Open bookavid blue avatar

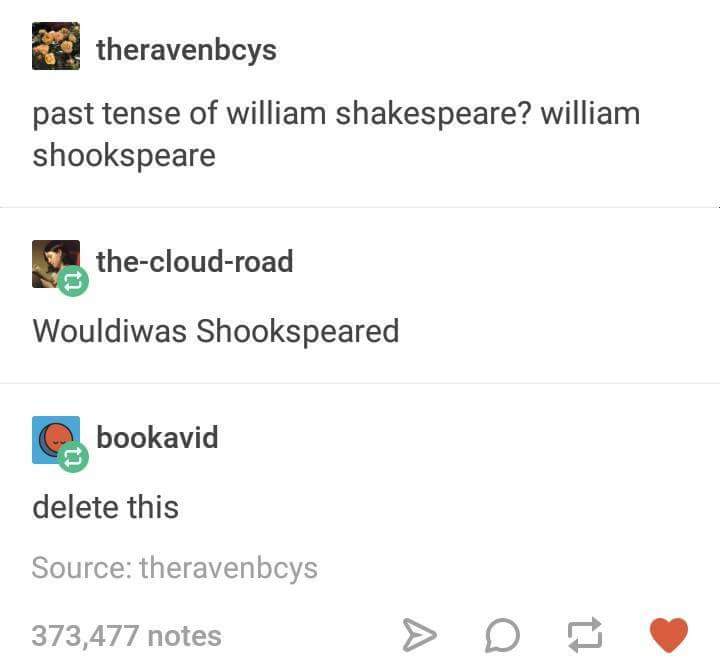tap(56, 440)
